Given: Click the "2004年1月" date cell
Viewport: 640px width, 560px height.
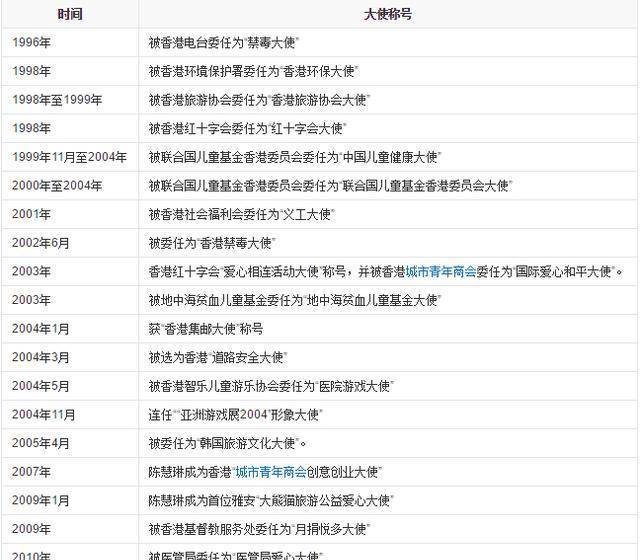Looking at the screenshot, I should coord(40,329).
